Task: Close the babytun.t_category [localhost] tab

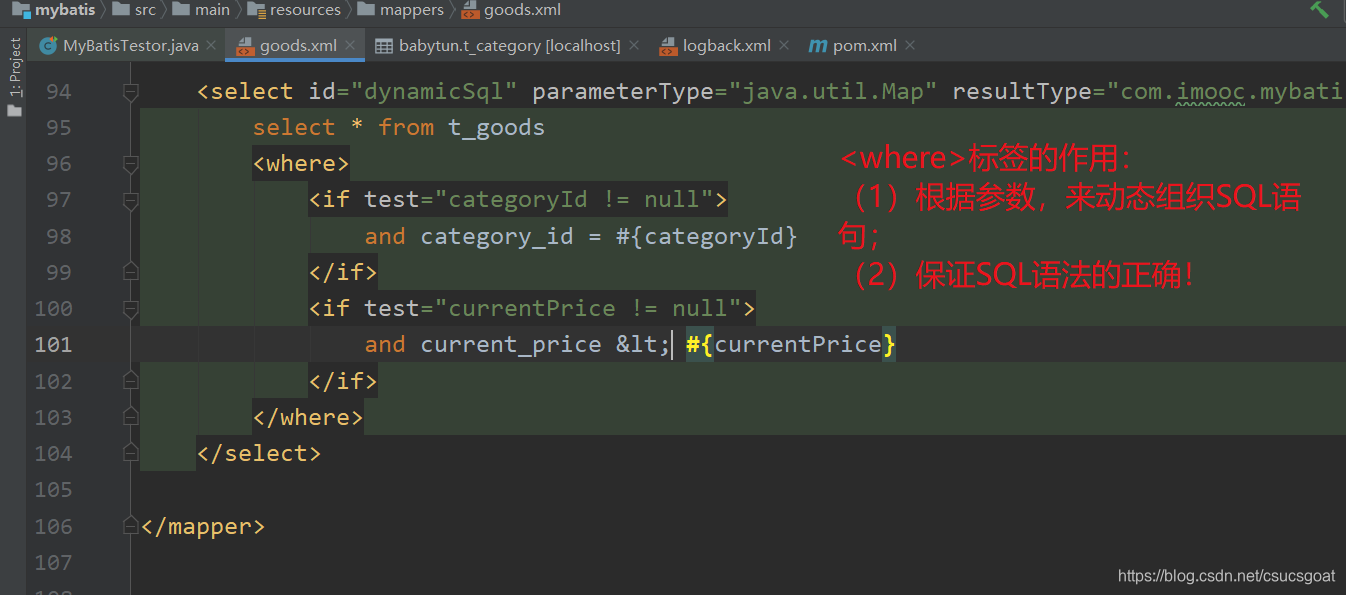Action: point(633,46)
